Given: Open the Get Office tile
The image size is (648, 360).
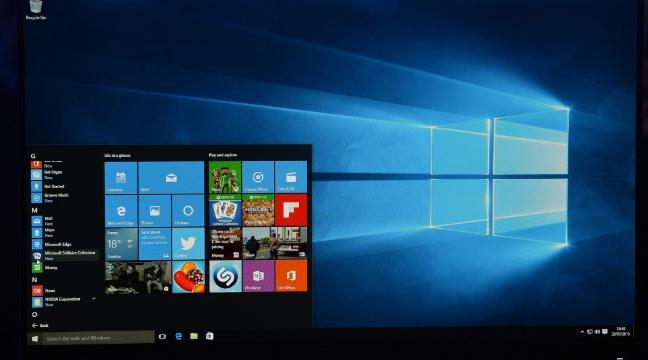Looking at the screenshot, I should click(291, 276).
